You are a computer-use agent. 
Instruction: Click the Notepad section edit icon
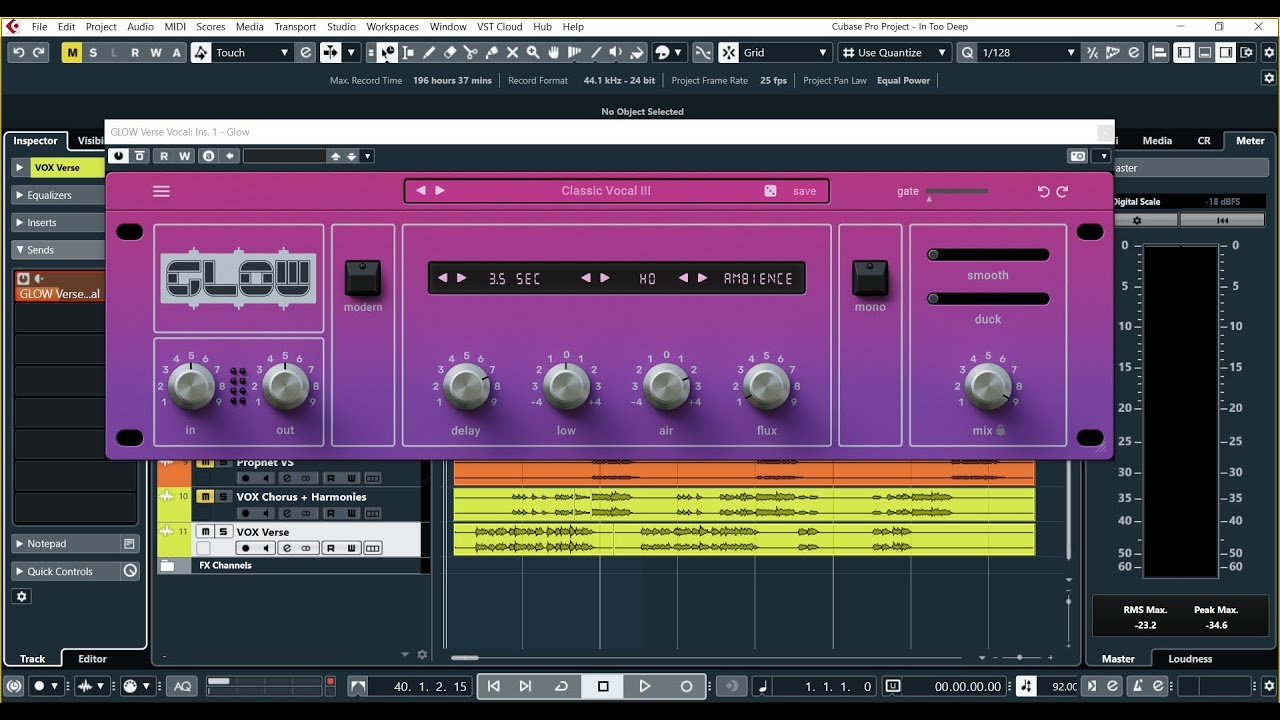(129, 544)
